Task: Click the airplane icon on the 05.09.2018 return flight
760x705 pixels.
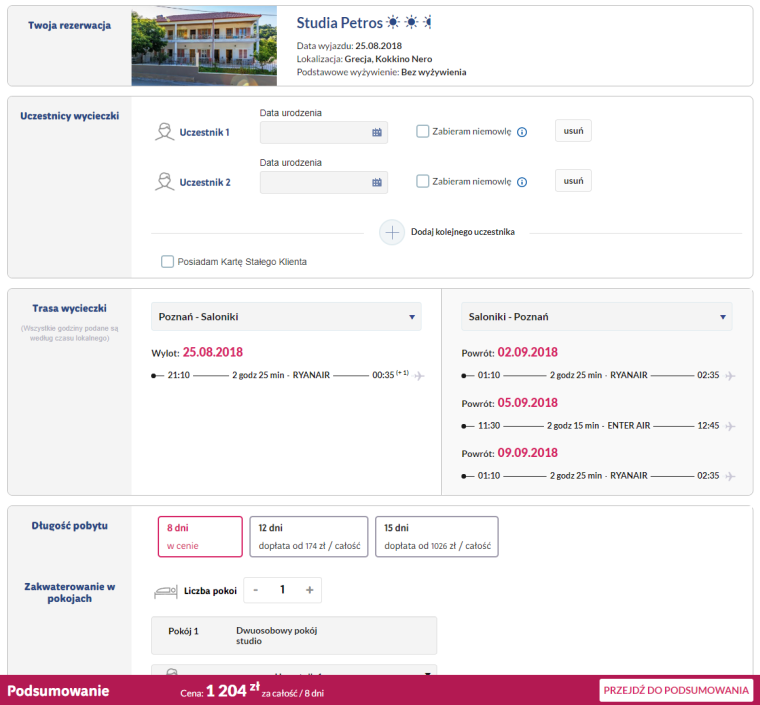Action: tap(731, 426)
